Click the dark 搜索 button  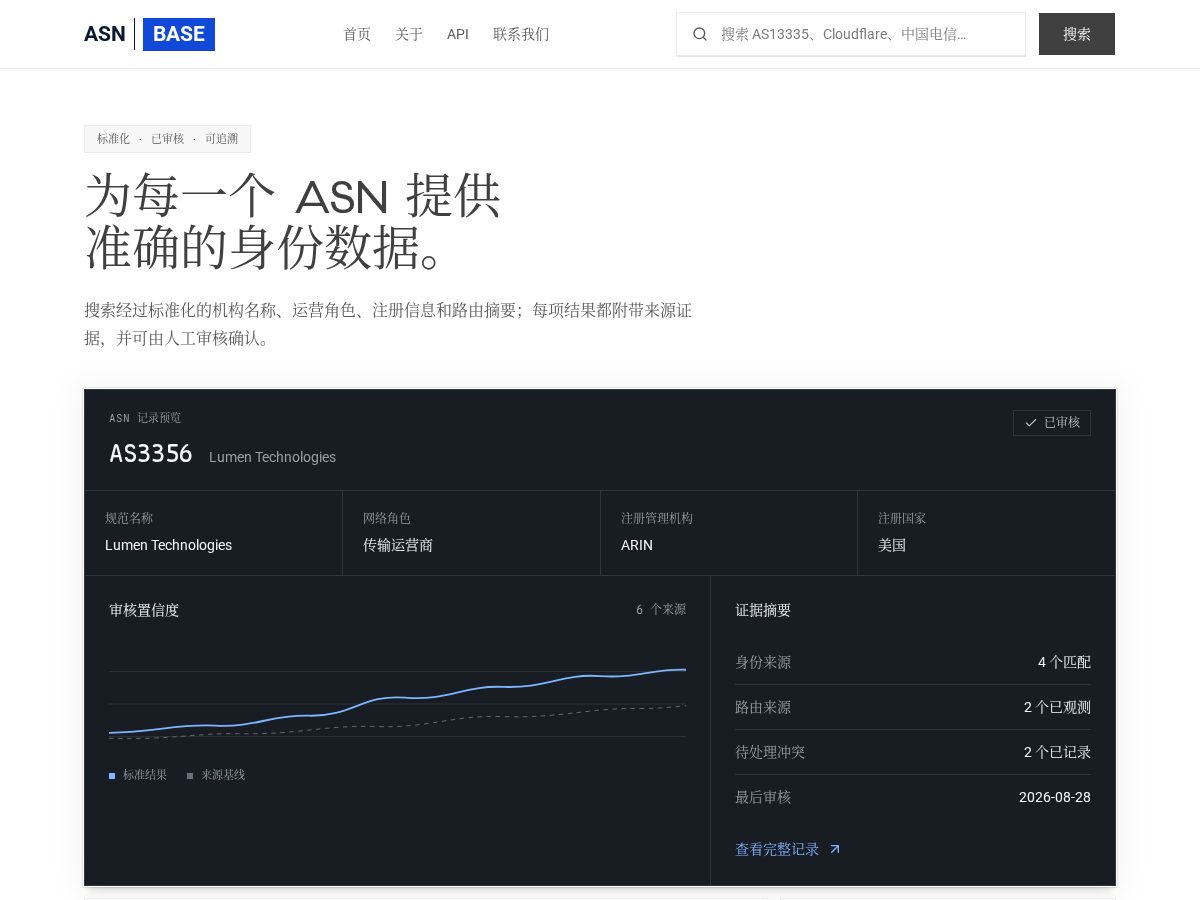pyautogui.click(x=1077, y=34)
